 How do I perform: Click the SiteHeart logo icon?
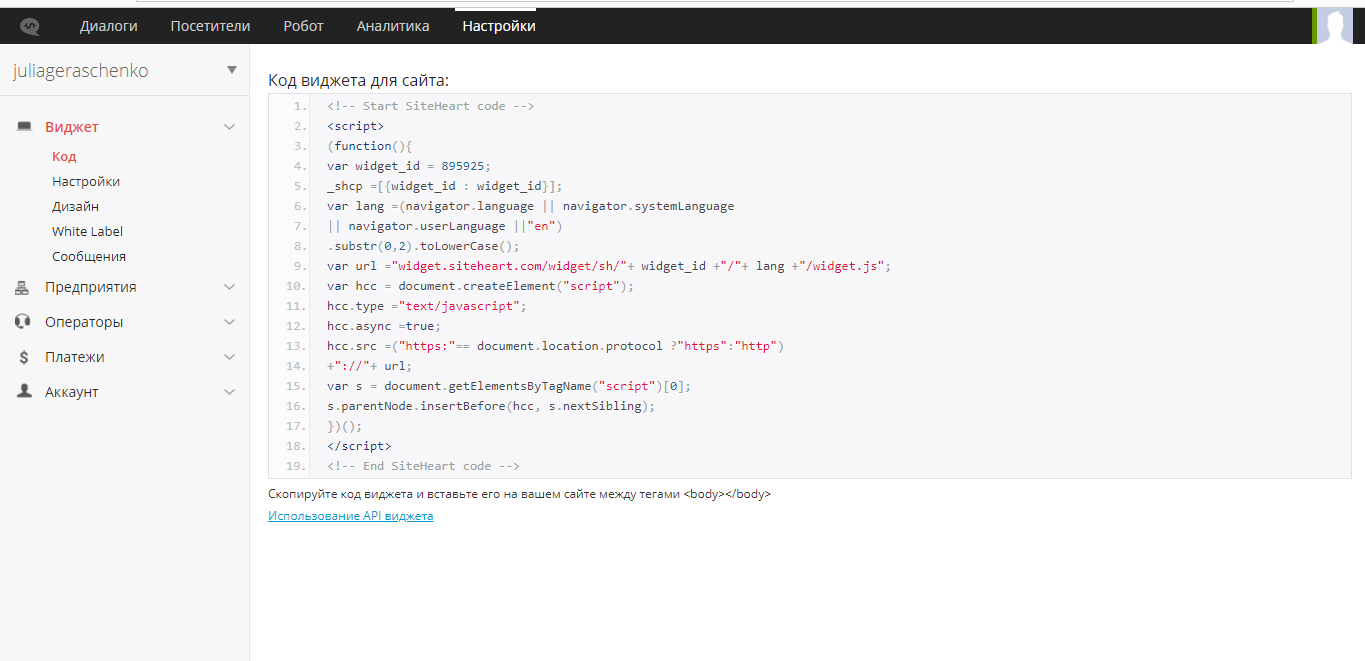pyautogui.click(x=30, y=26)
